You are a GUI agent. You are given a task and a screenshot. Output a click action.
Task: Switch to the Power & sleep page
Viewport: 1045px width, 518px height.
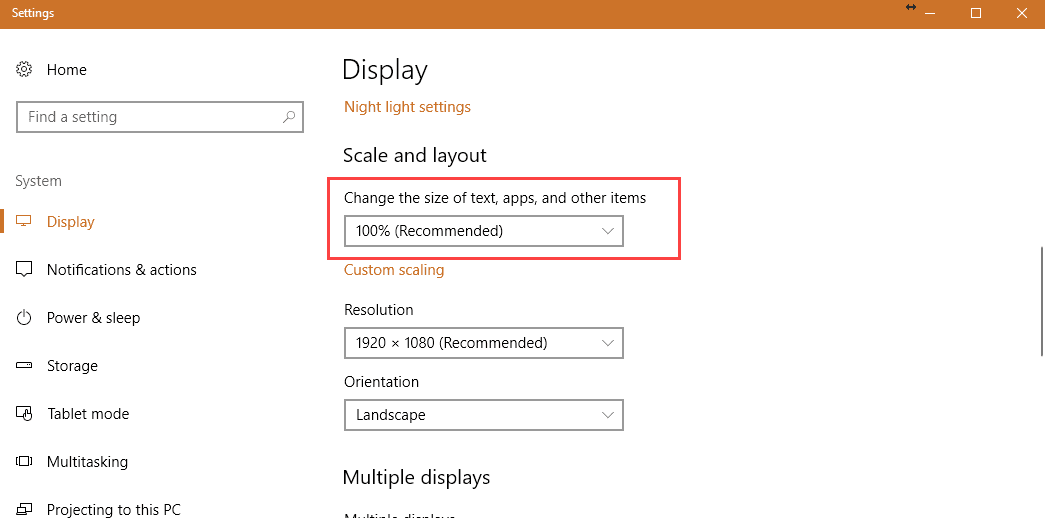pos(93,317)
